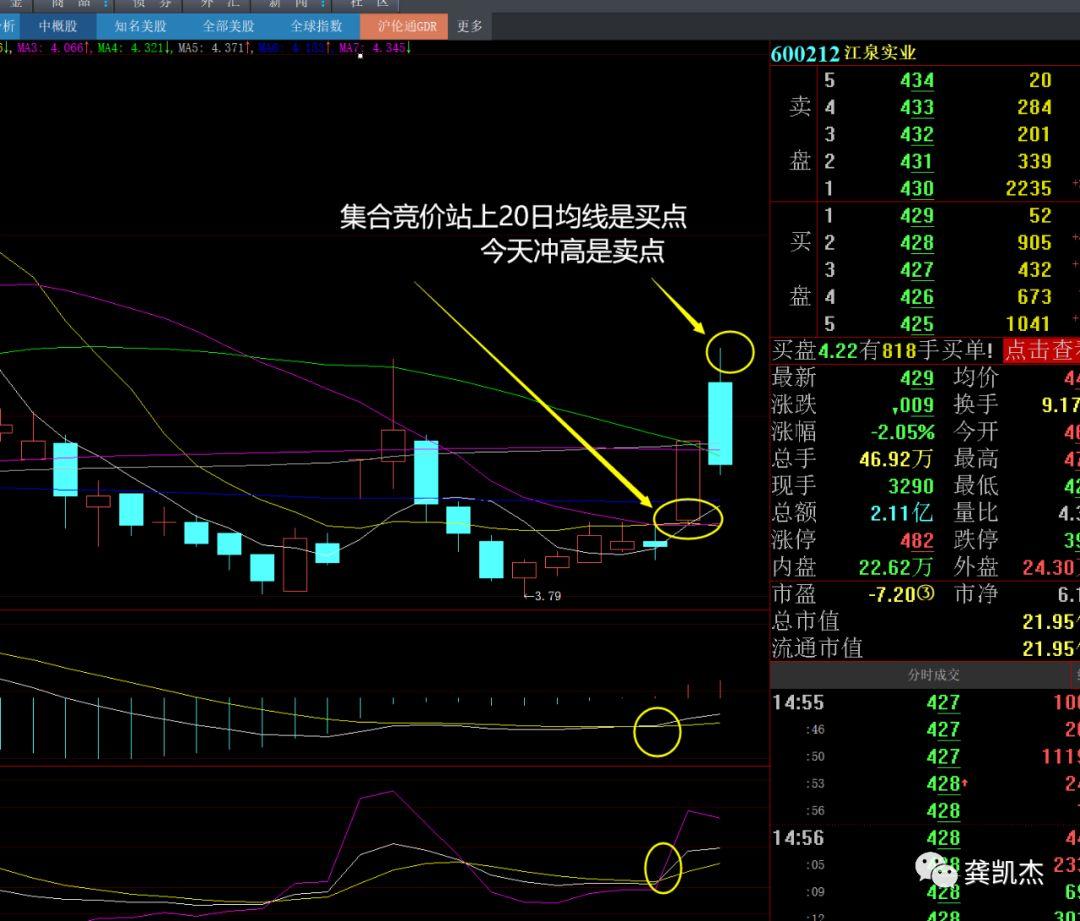Click the MA3: 4.066 indicator label
The width and height of the screenshot is (1080, 921).
pyautogui.click(x=54, y=48)
